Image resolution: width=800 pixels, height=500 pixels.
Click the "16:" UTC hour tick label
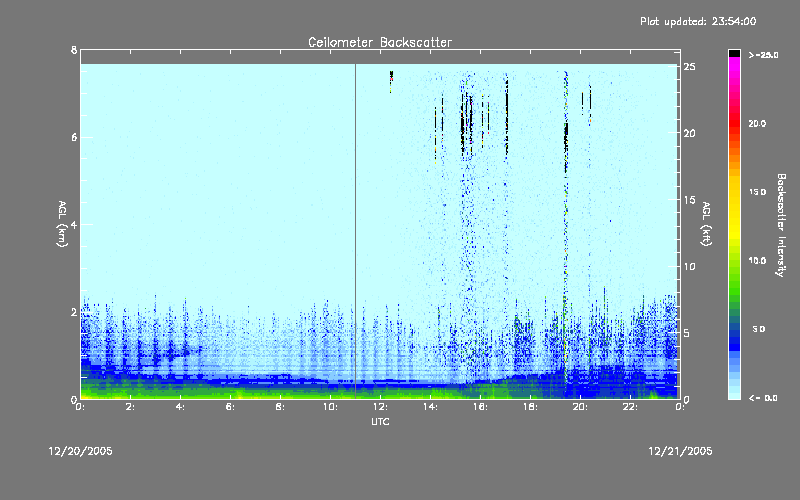click(480, 407)
